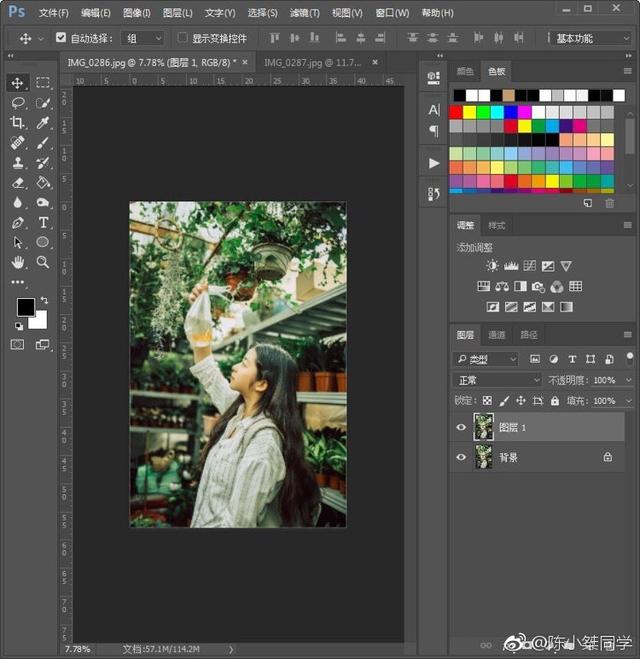
Task: Choose the Eraser tool
Action: click(18, 182)
